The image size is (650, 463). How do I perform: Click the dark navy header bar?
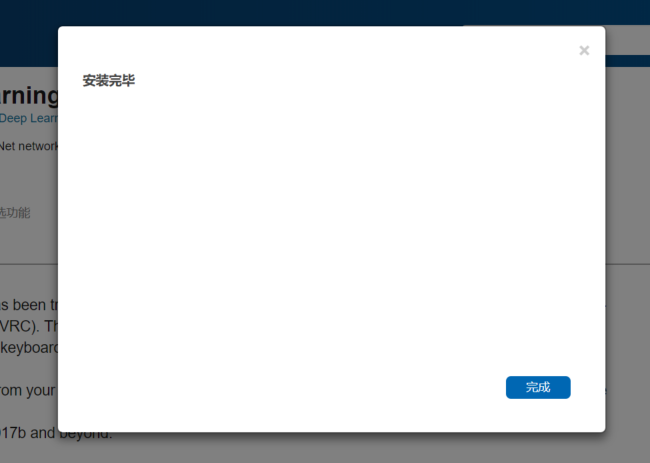pyautogui.click(x=325, y=12)
